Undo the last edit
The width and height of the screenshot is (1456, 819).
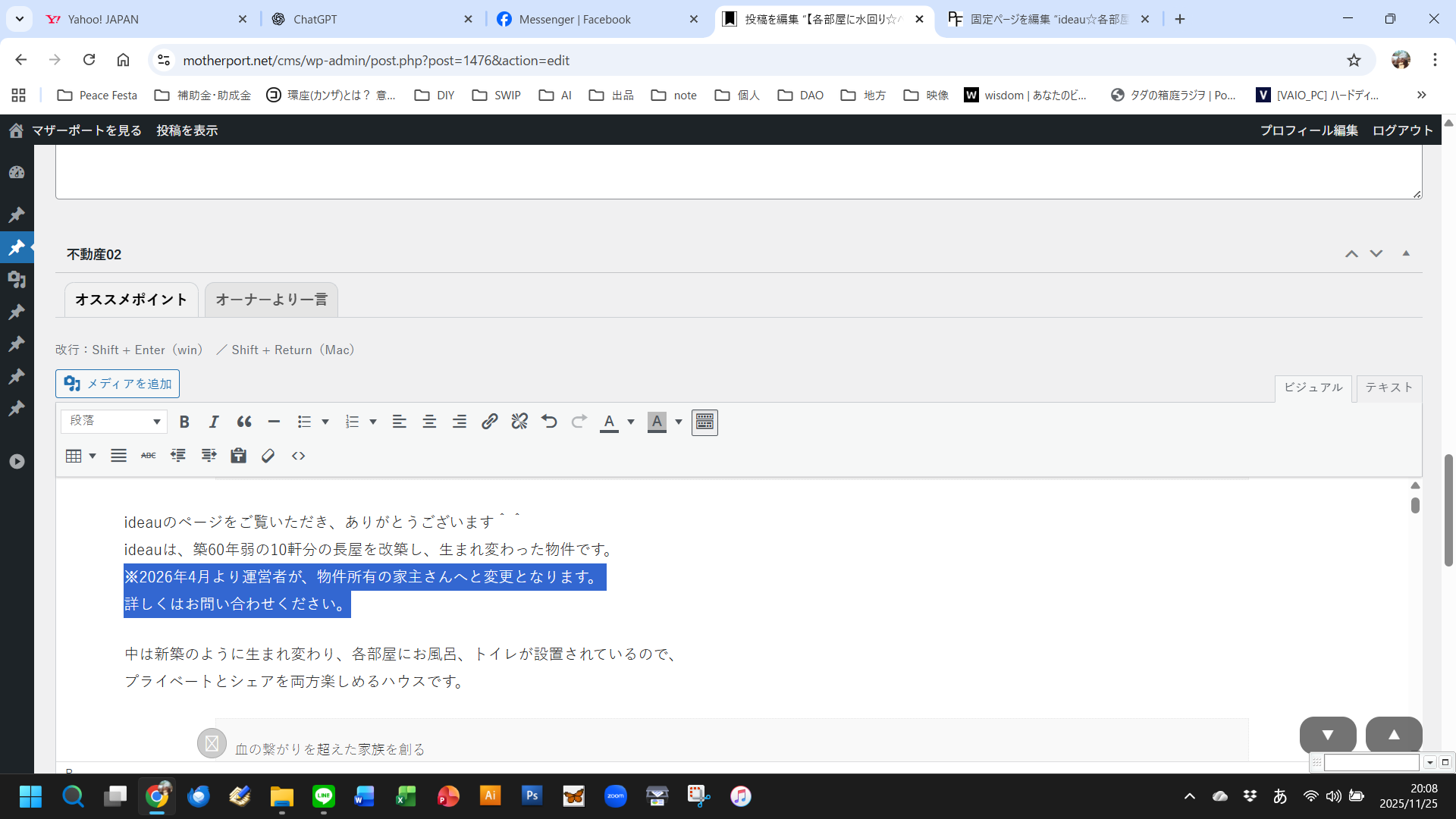click(x=549, y=422)
